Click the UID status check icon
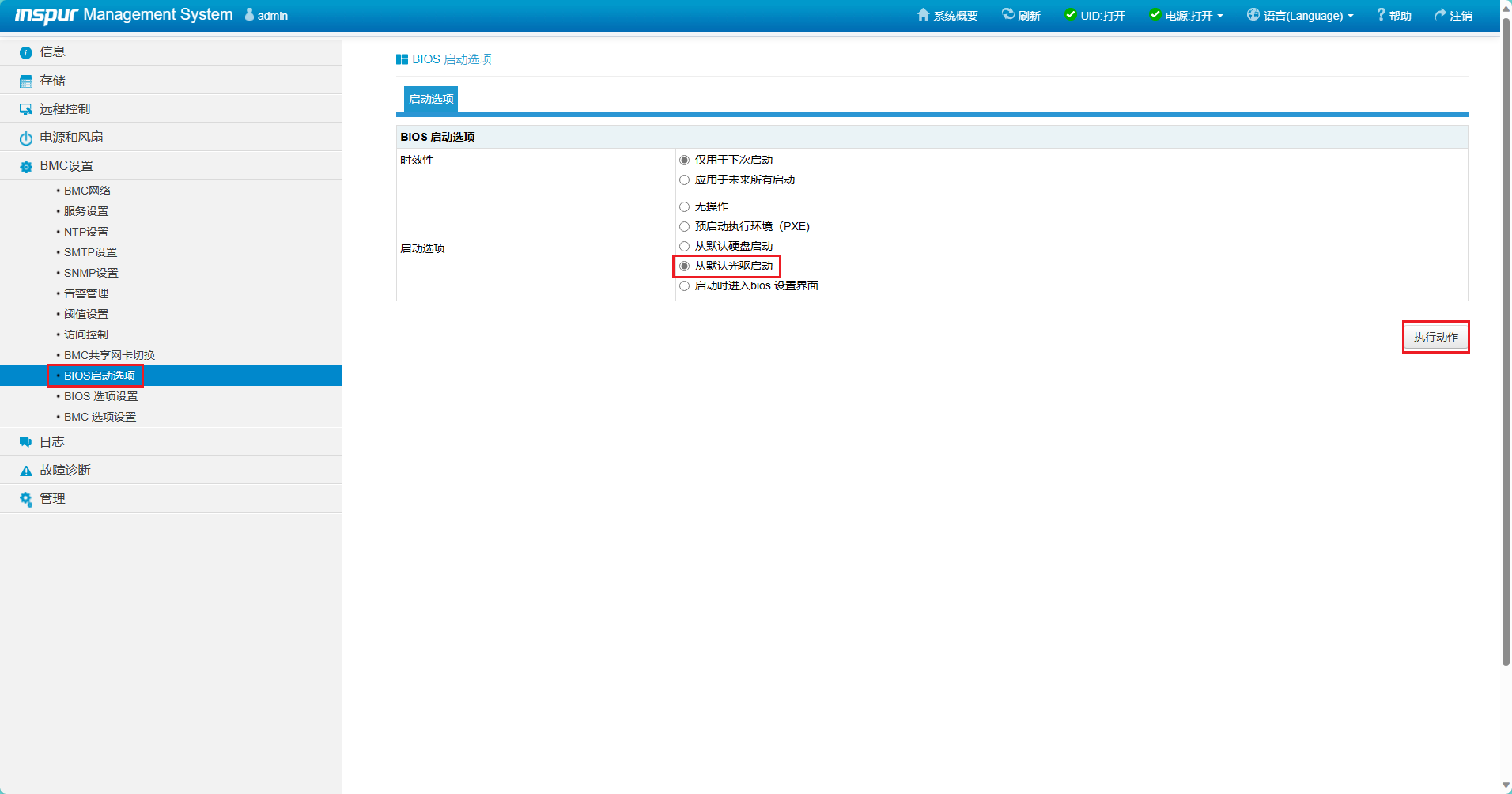Viewport: 1512px width, 794px height. pos(1071,14)
